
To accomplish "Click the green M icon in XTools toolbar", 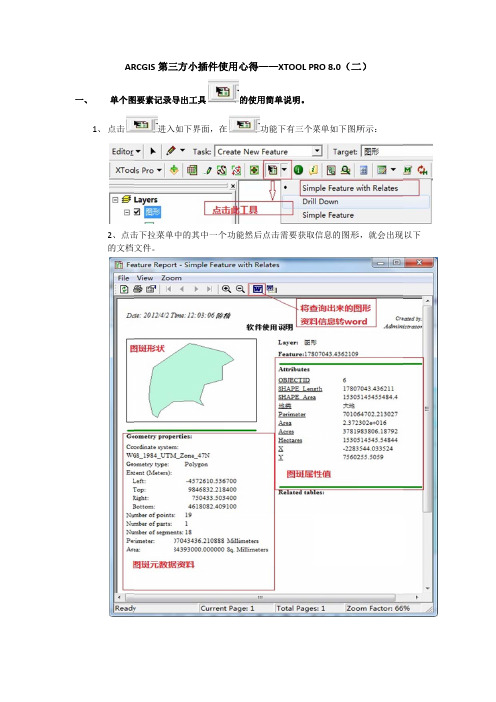I will tap(407, 170).
